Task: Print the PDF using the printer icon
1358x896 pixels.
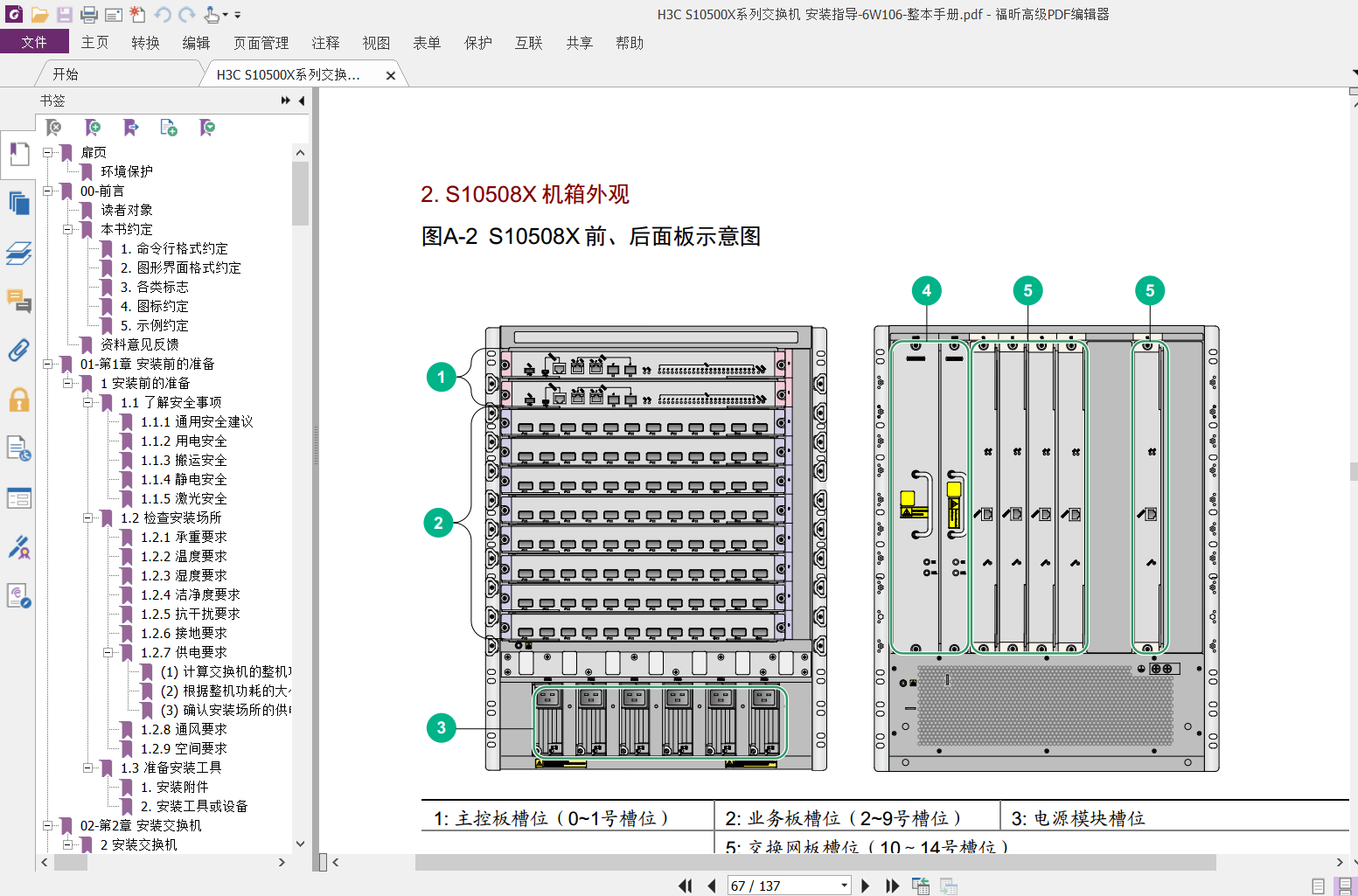Action: [89, 14]
